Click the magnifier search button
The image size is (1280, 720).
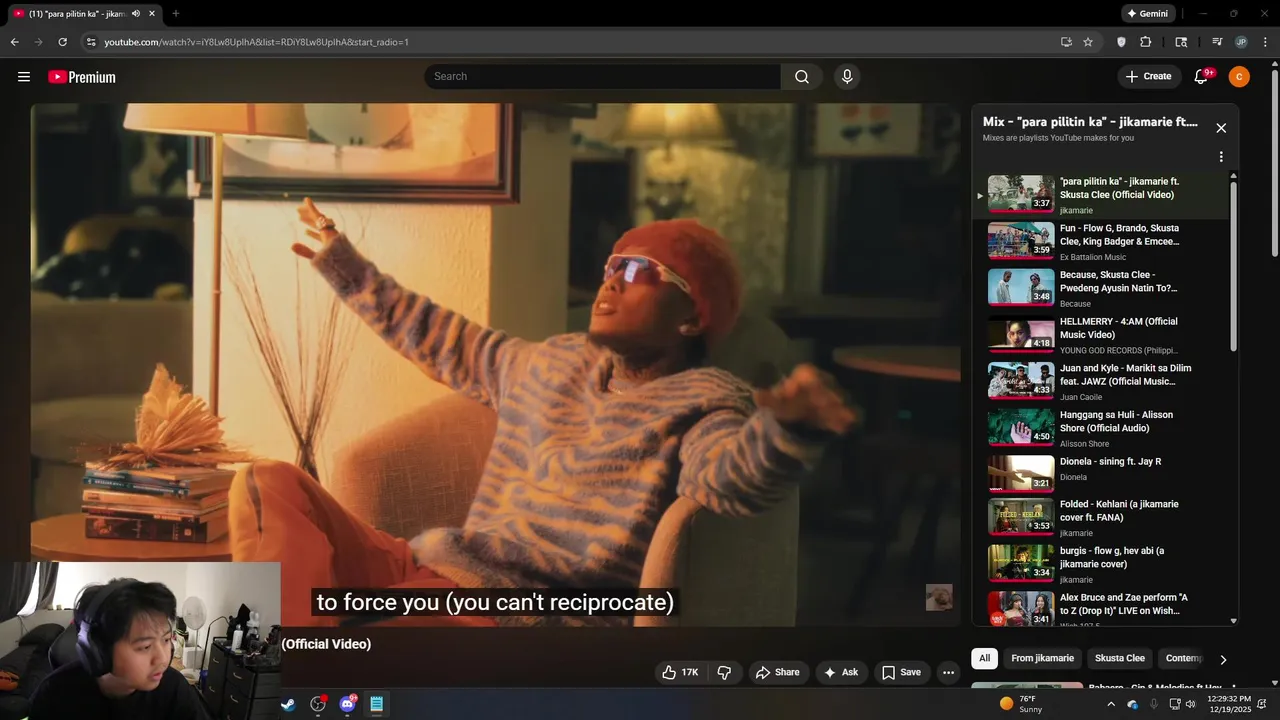coord(802,77)
